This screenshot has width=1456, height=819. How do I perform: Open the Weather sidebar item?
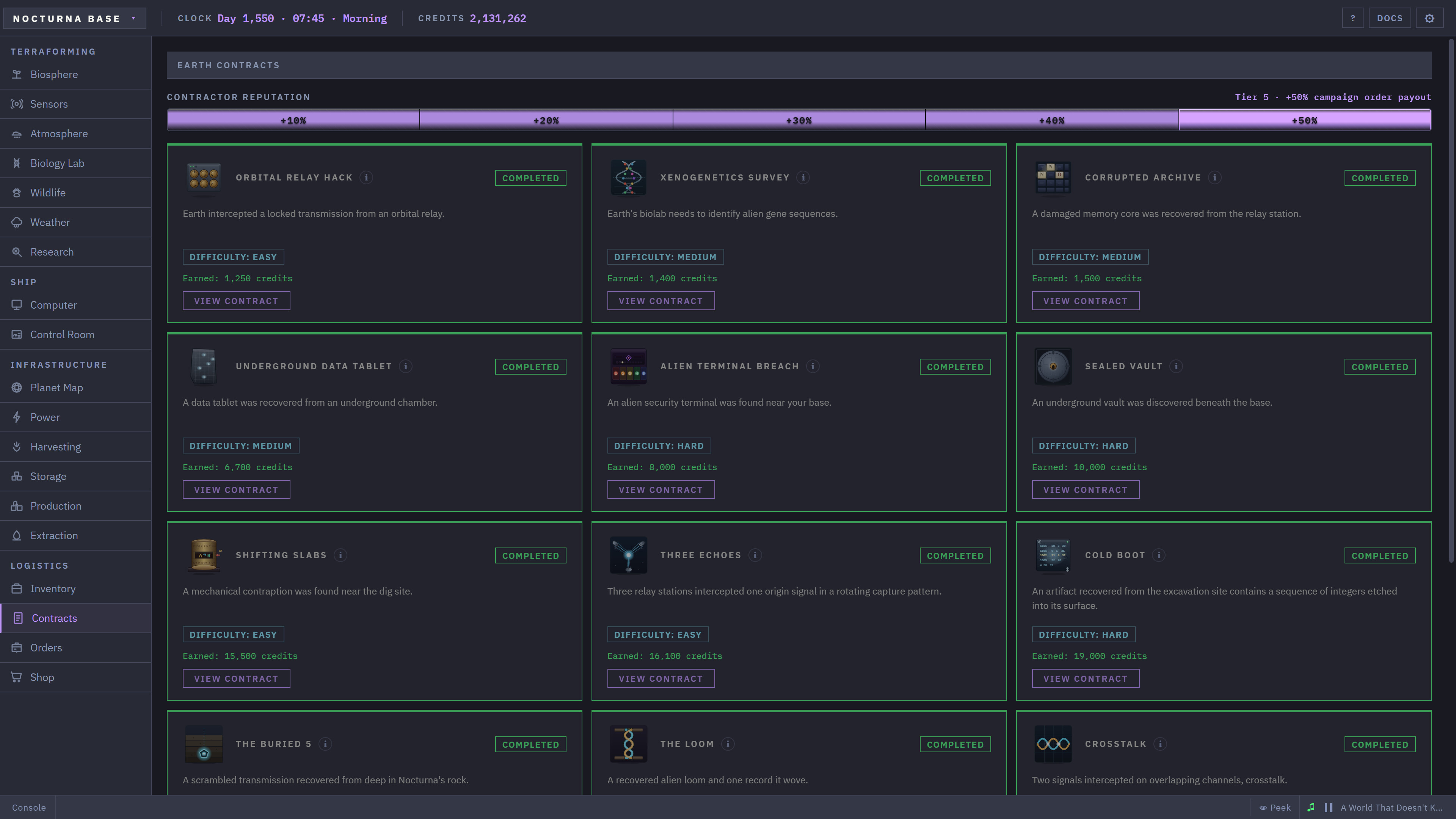coord(76,222)
